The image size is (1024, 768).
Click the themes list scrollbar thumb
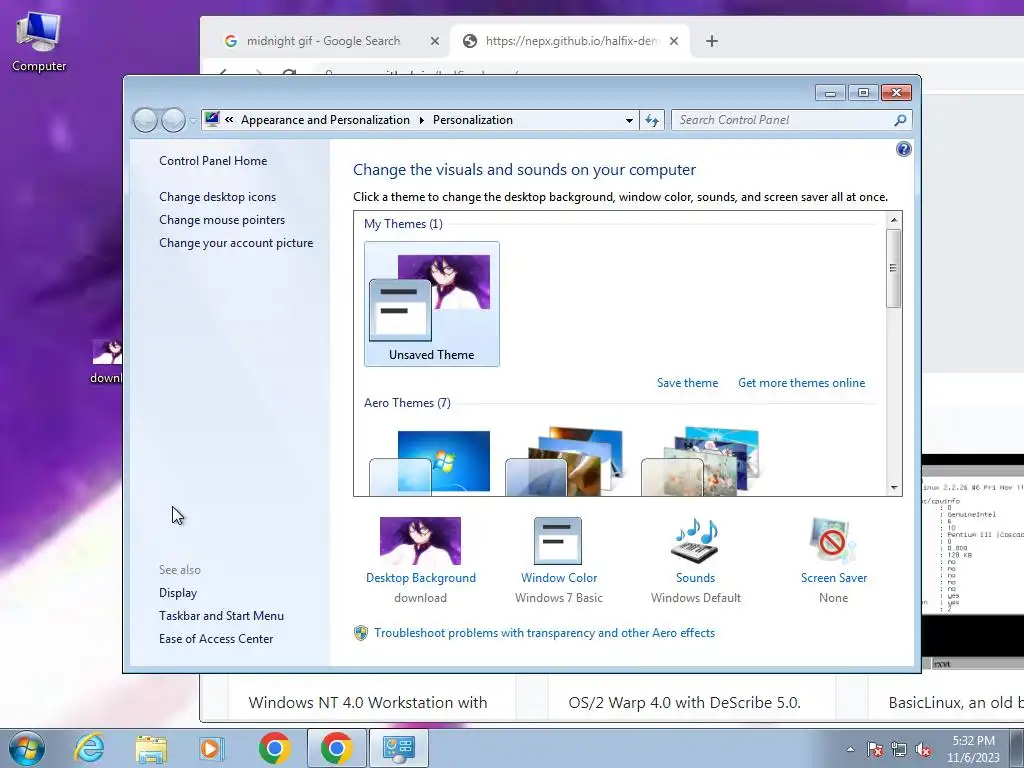[894, 268]
